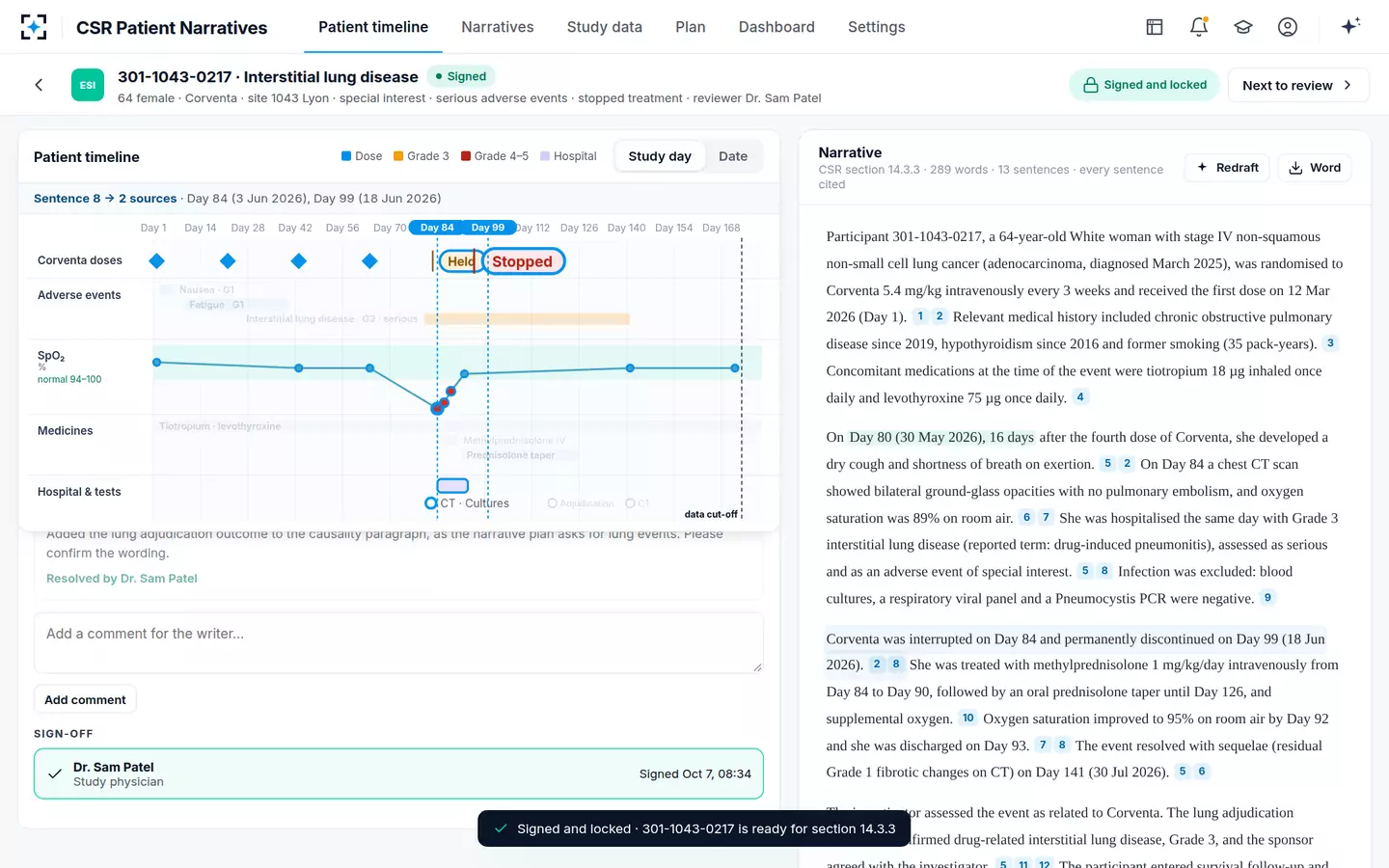Image resolution: width=1389 pixels, height=868 pixels.
Task: Click highlighted 'Day 80 (30 May 2026), 16 days'
Action: pos(941,437)
